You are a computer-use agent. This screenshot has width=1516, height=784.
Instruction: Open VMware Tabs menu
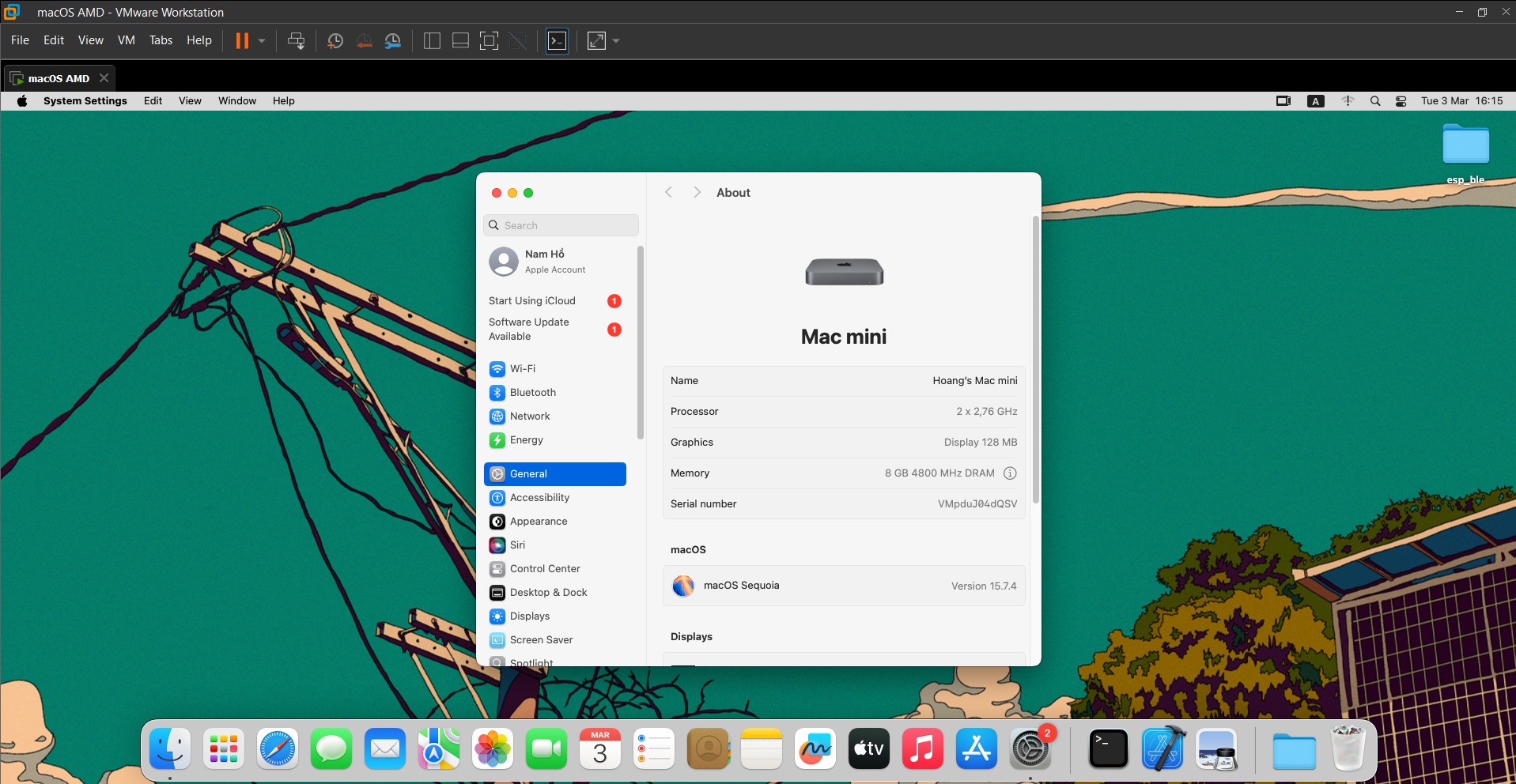(x=161, y=40)
